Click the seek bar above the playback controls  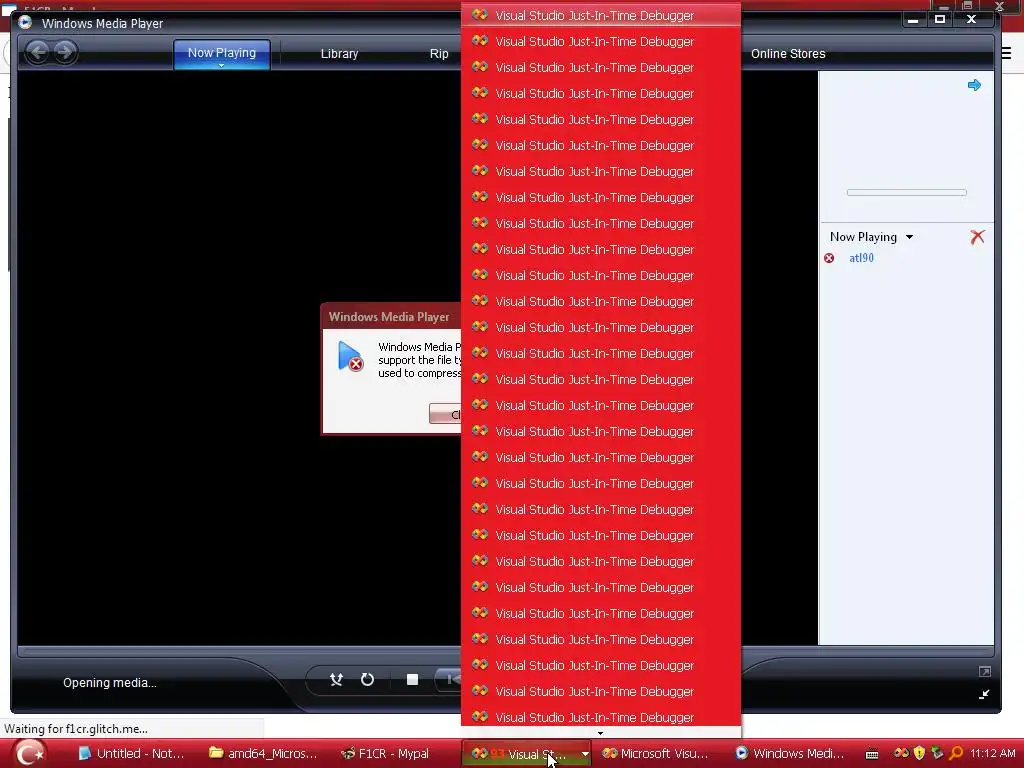[x=239, y=651]
